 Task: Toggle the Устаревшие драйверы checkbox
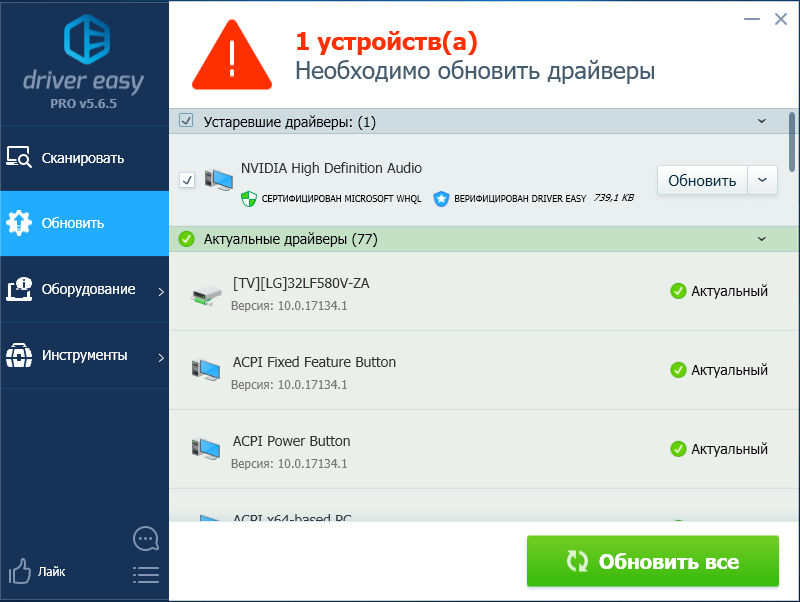click(x=186, y=121)
